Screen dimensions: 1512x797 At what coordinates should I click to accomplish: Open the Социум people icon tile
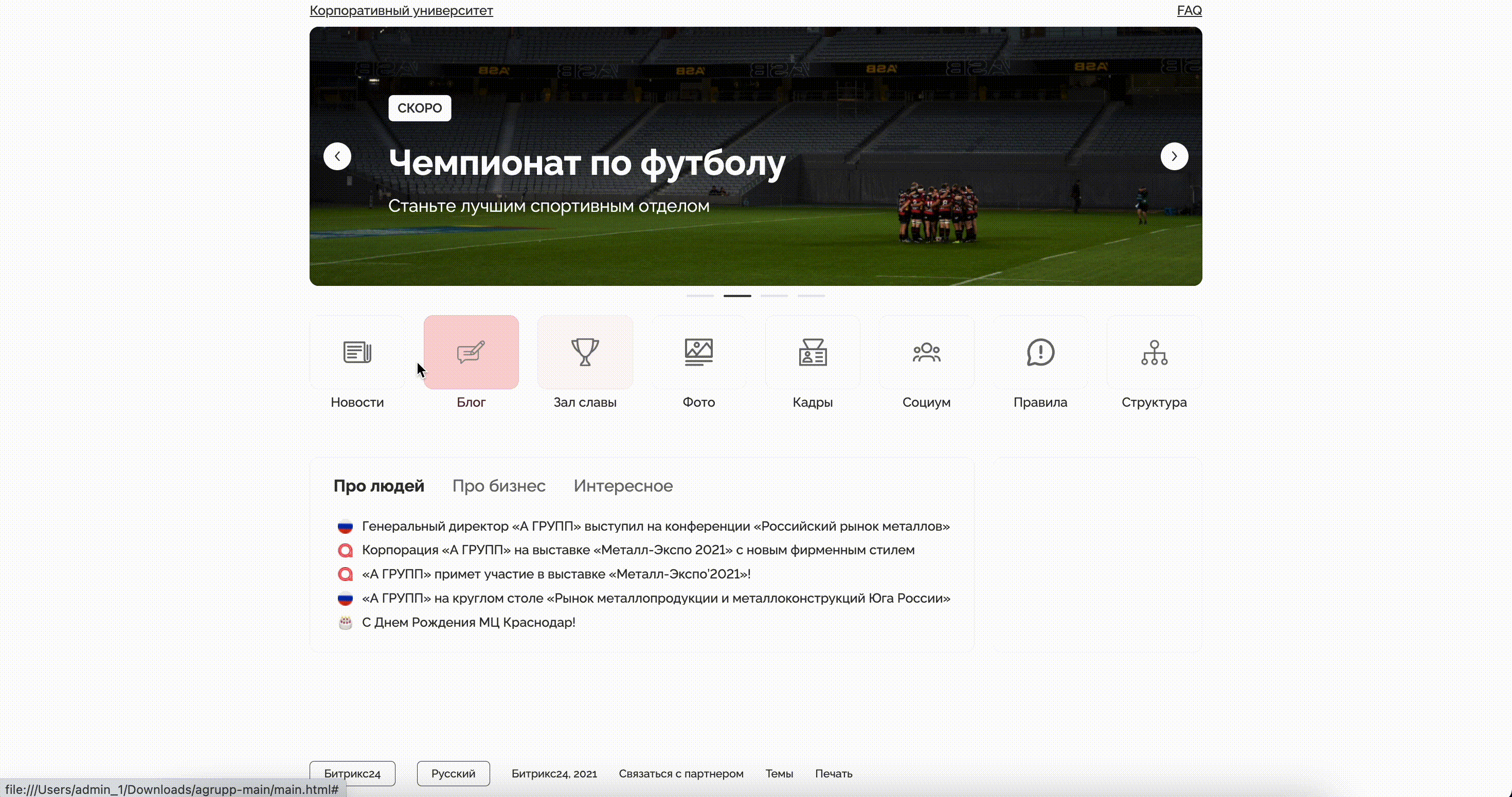(926, 352)
